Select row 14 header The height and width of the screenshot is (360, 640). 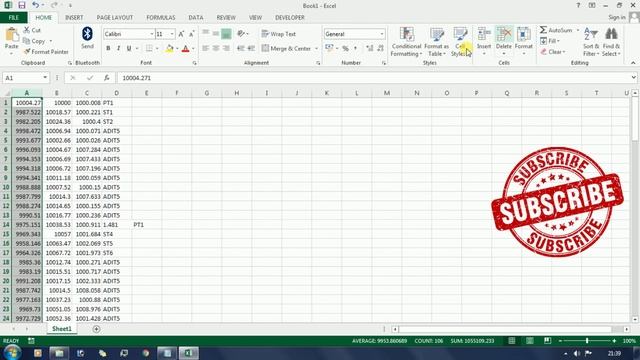pyautogui.click(x=6, y=224)
